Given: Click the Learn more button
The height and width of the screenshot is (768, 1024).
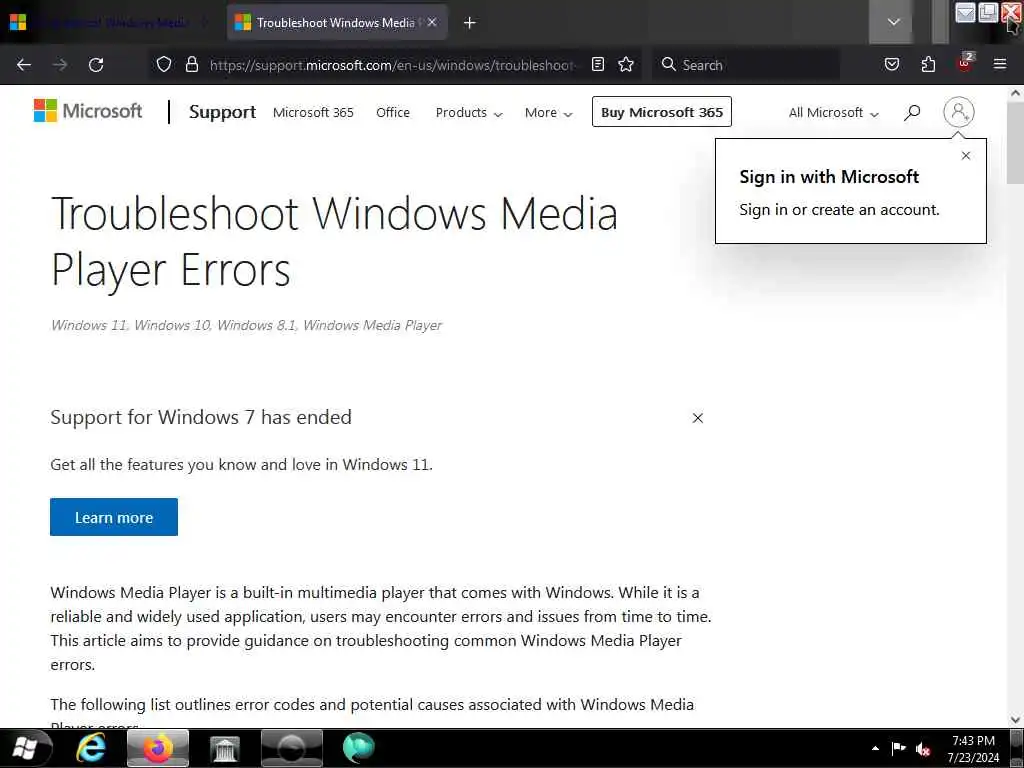Looking at the screenshot, I should click(x=114, y=517).
